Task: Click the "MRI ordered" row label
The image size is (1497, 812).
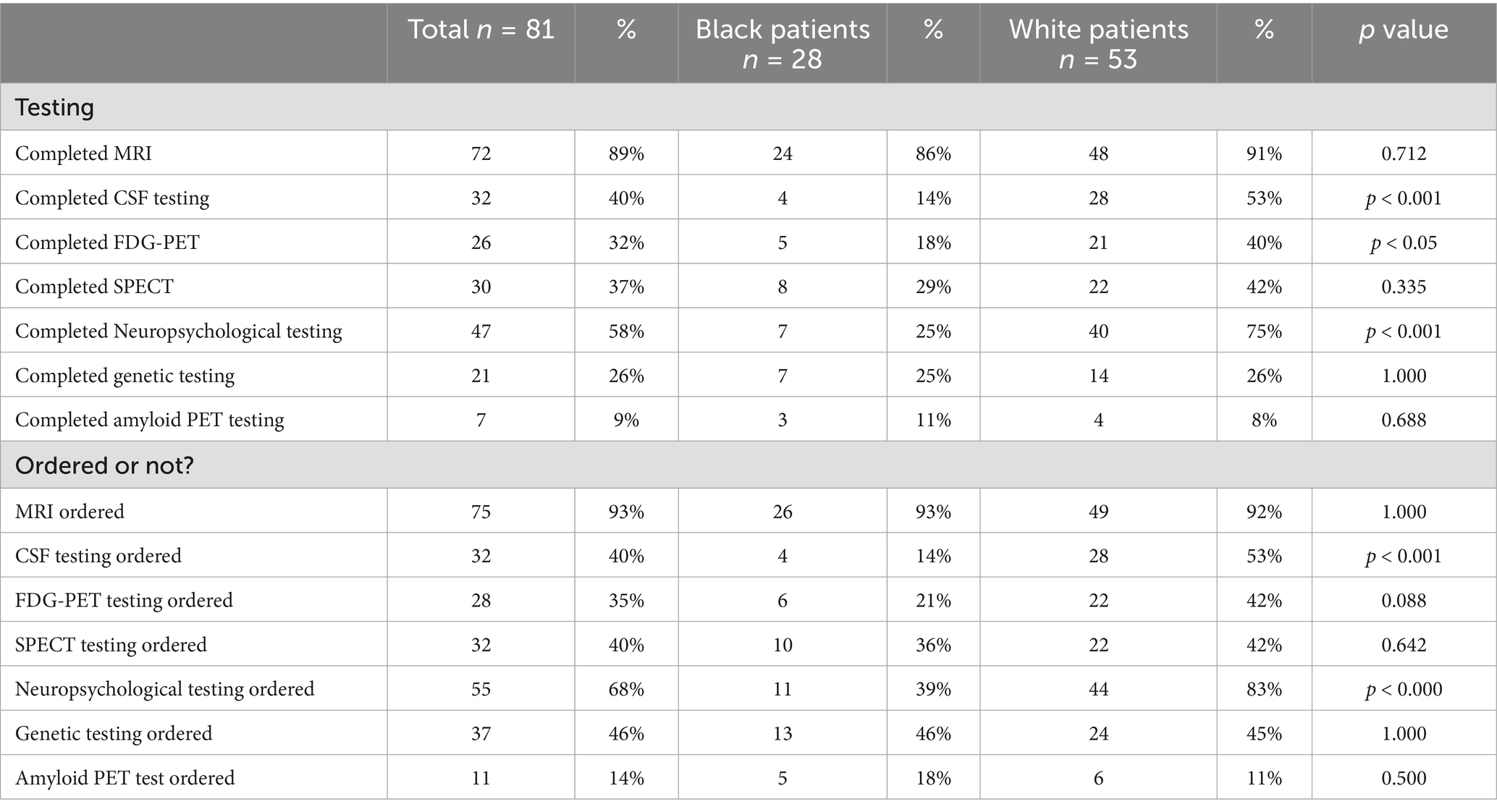Action: tap(69, 512)
